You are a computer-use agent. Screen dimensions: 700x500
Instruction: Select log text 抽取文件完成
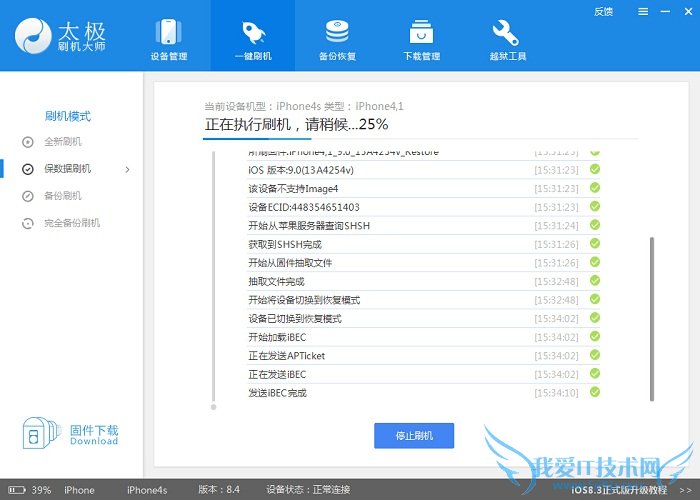point(276,282)
